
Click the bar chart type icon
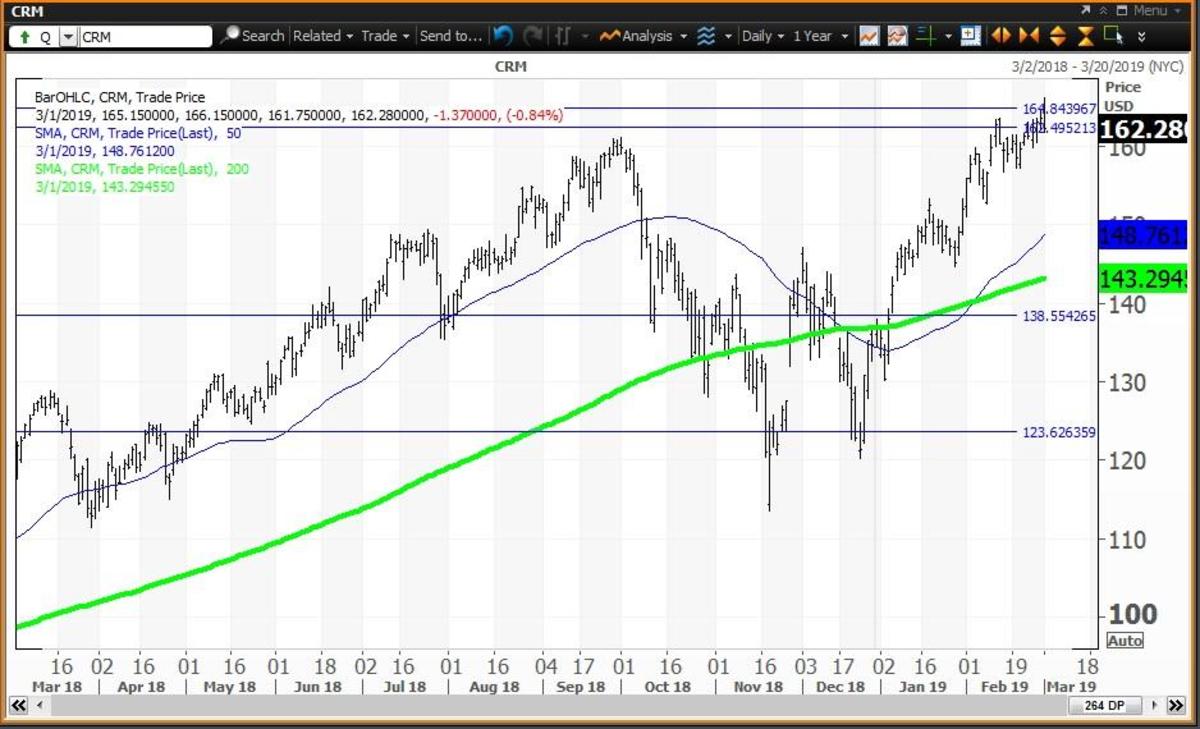tap(562, 36)
